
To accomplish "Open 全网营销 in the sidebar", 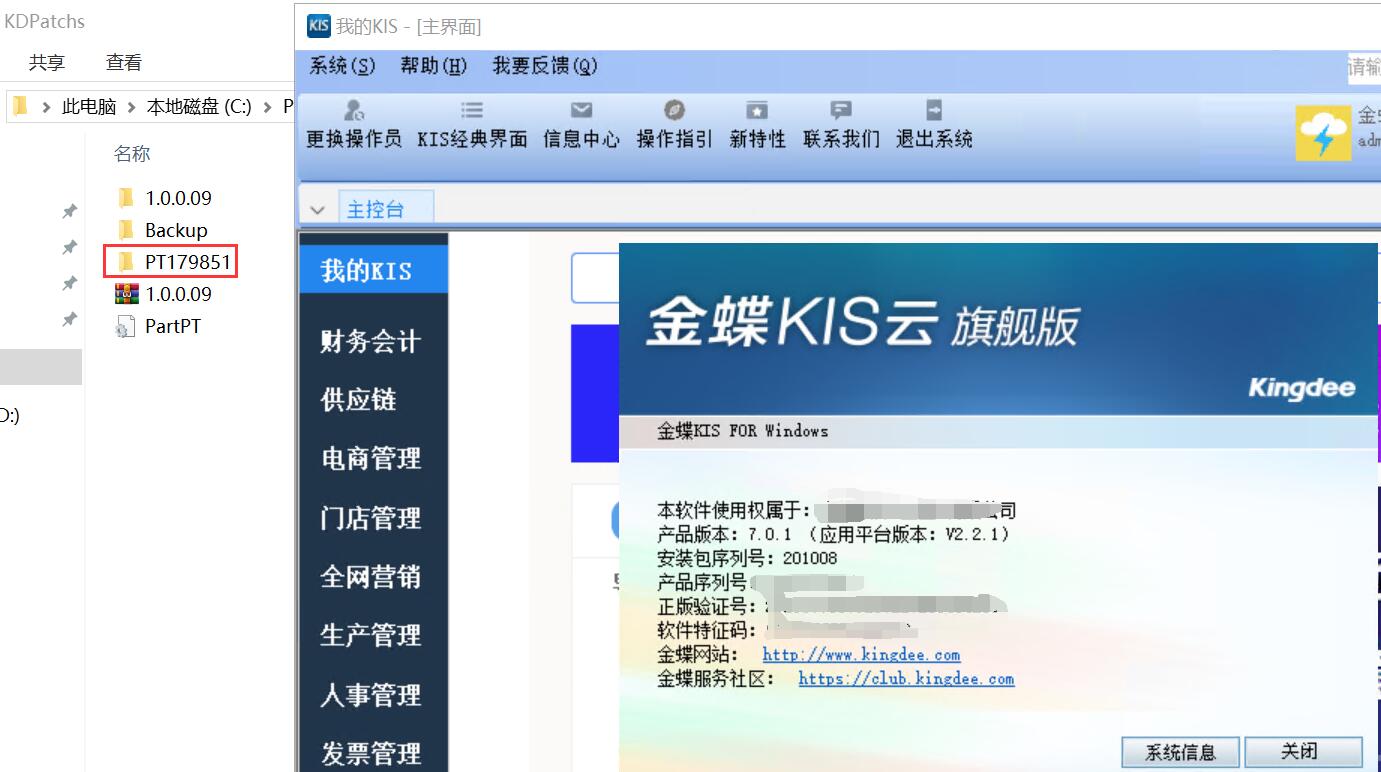I will click(x=373, y=577).
